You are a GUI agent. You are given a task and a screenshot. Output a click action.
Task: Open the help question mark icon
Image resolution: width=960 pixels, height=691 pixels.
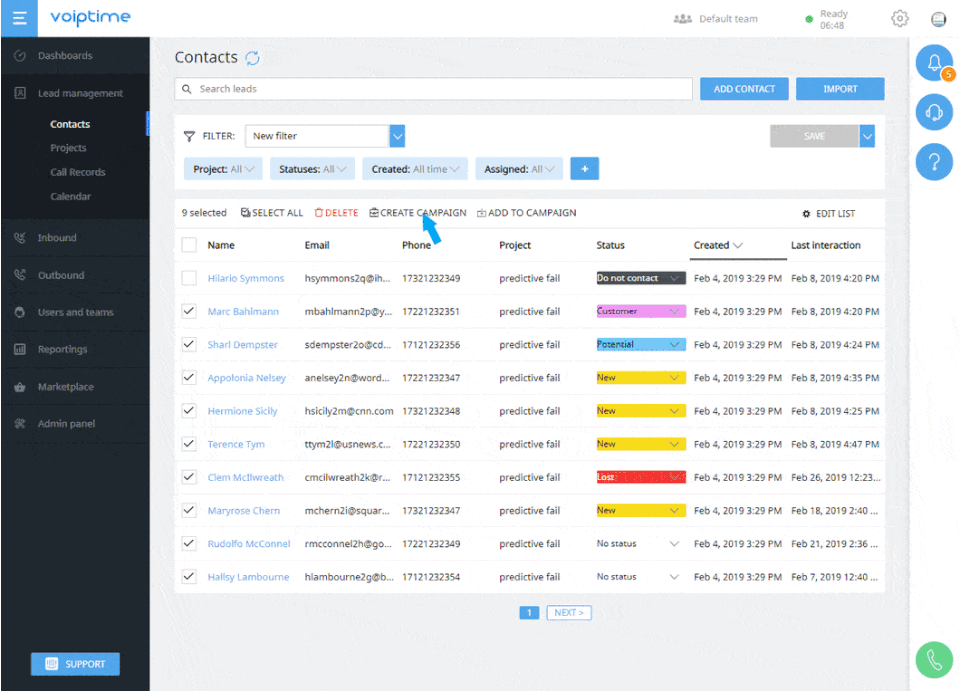tap(934, 162)
